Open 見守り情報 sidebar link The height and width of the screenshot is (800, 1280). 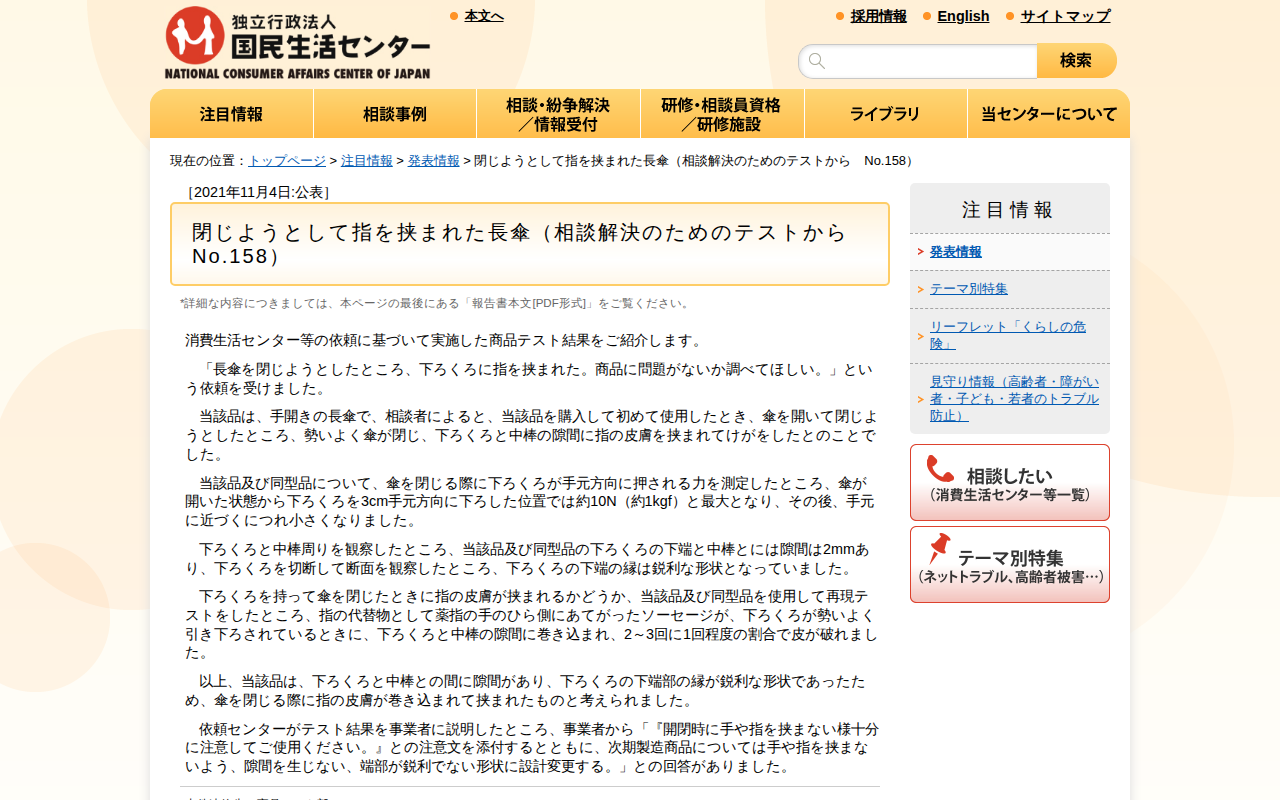click(x=1014, y=398)
